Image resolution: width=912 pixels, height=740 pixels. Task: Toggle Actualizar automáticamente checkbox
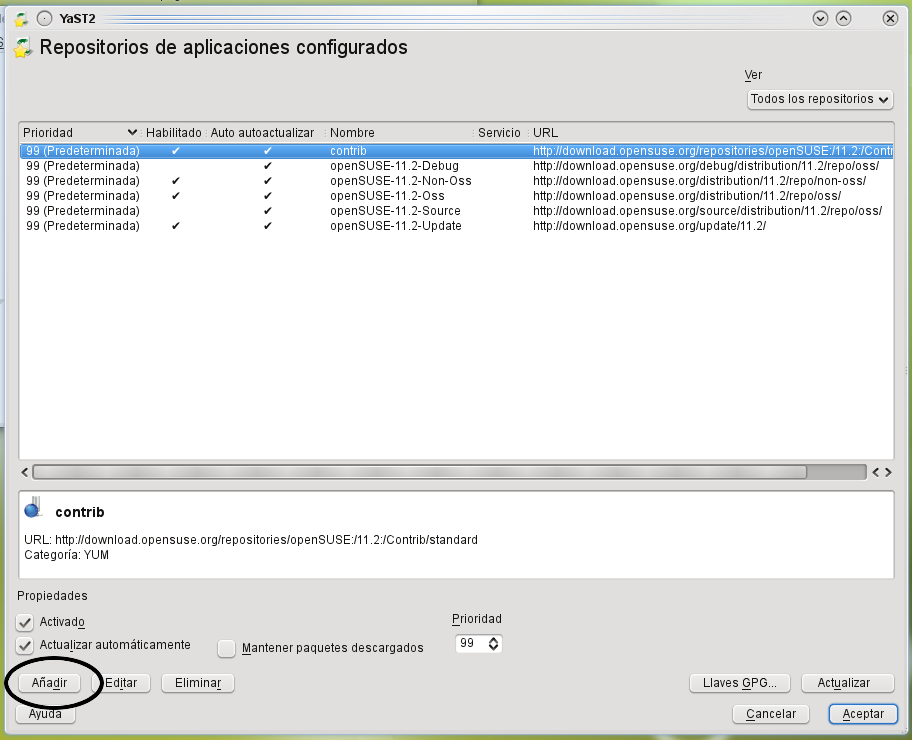(25, 645)
